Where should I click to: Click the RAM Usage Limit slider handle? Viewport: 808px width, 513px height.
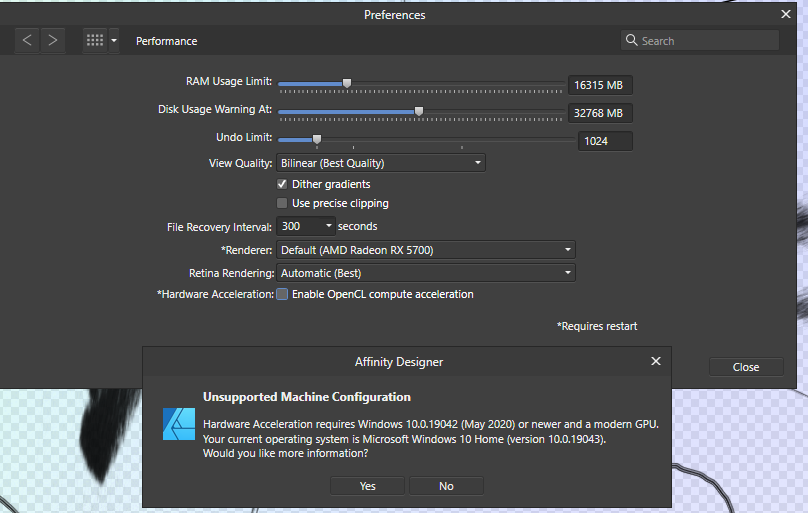pyautogui.click(x=347, y=83)
